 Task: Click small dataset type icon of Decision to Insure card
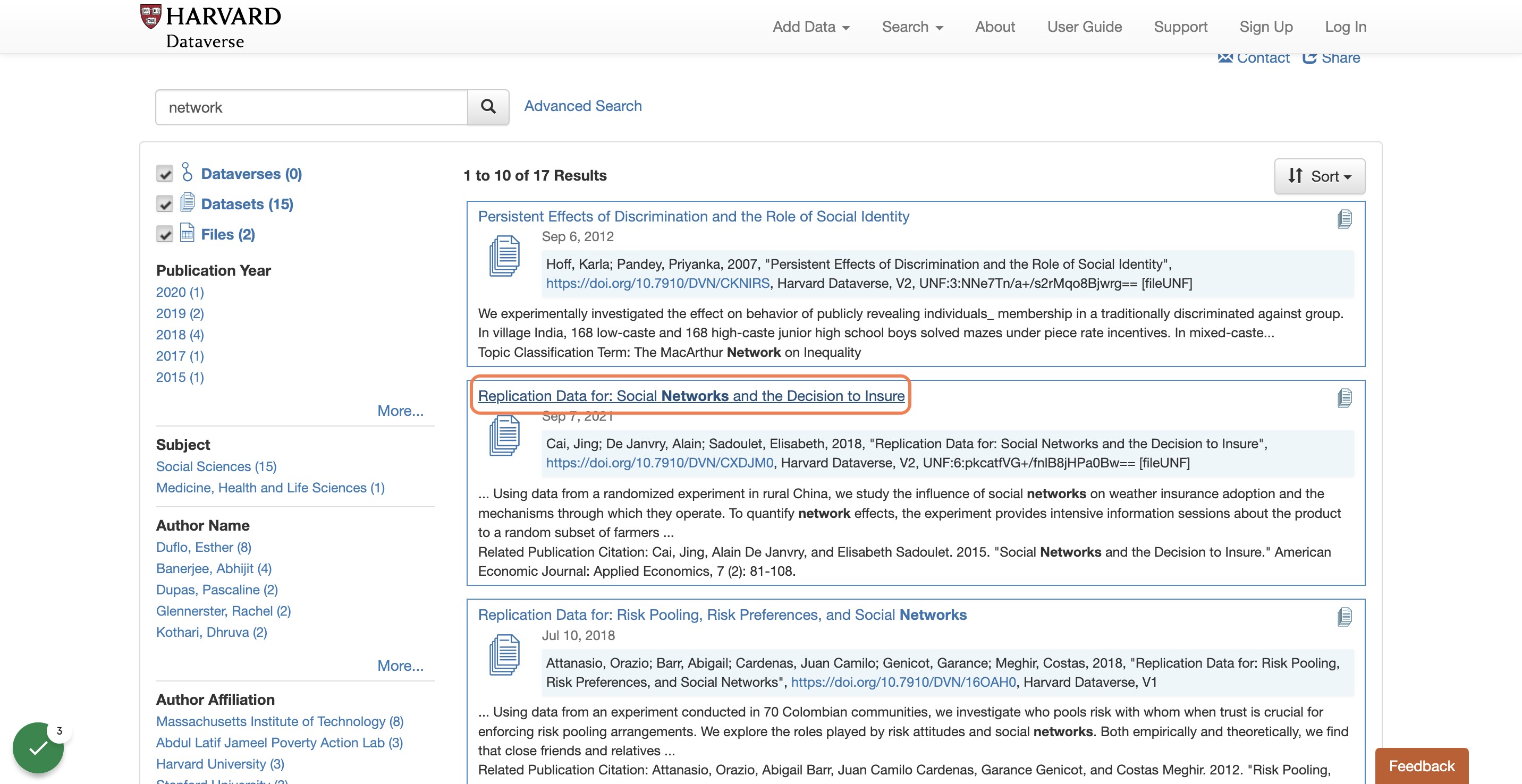coord(1344,398)
